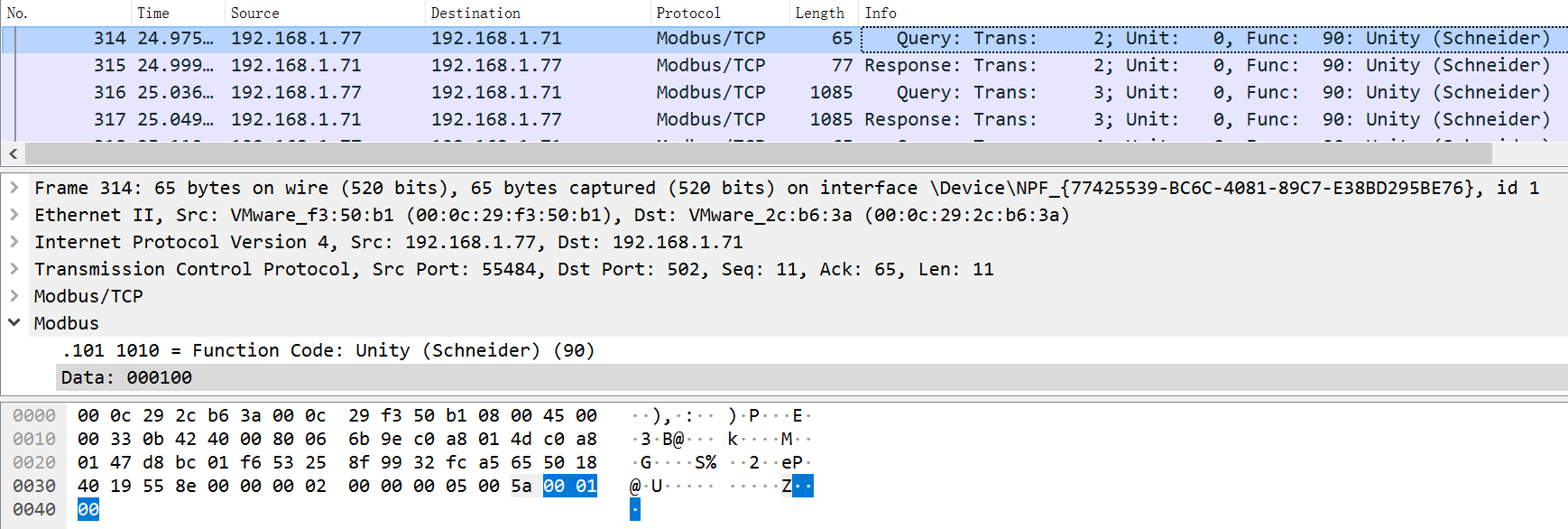Image resolution: width=1568 pixels, height=529 pixels.
Task: Expand the Ethernet II tree node
Action: click(x=14, y=215)
